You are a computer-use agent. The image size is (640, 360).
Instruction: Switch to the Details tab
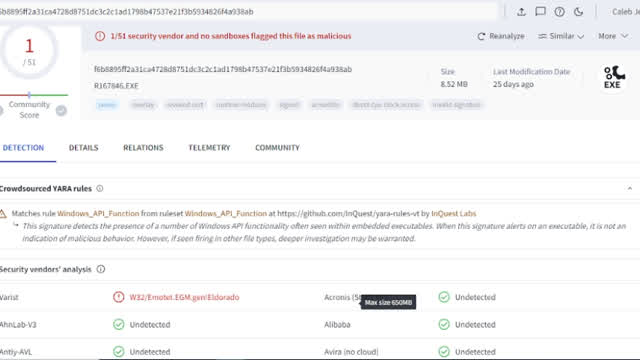tap(83, 148)
